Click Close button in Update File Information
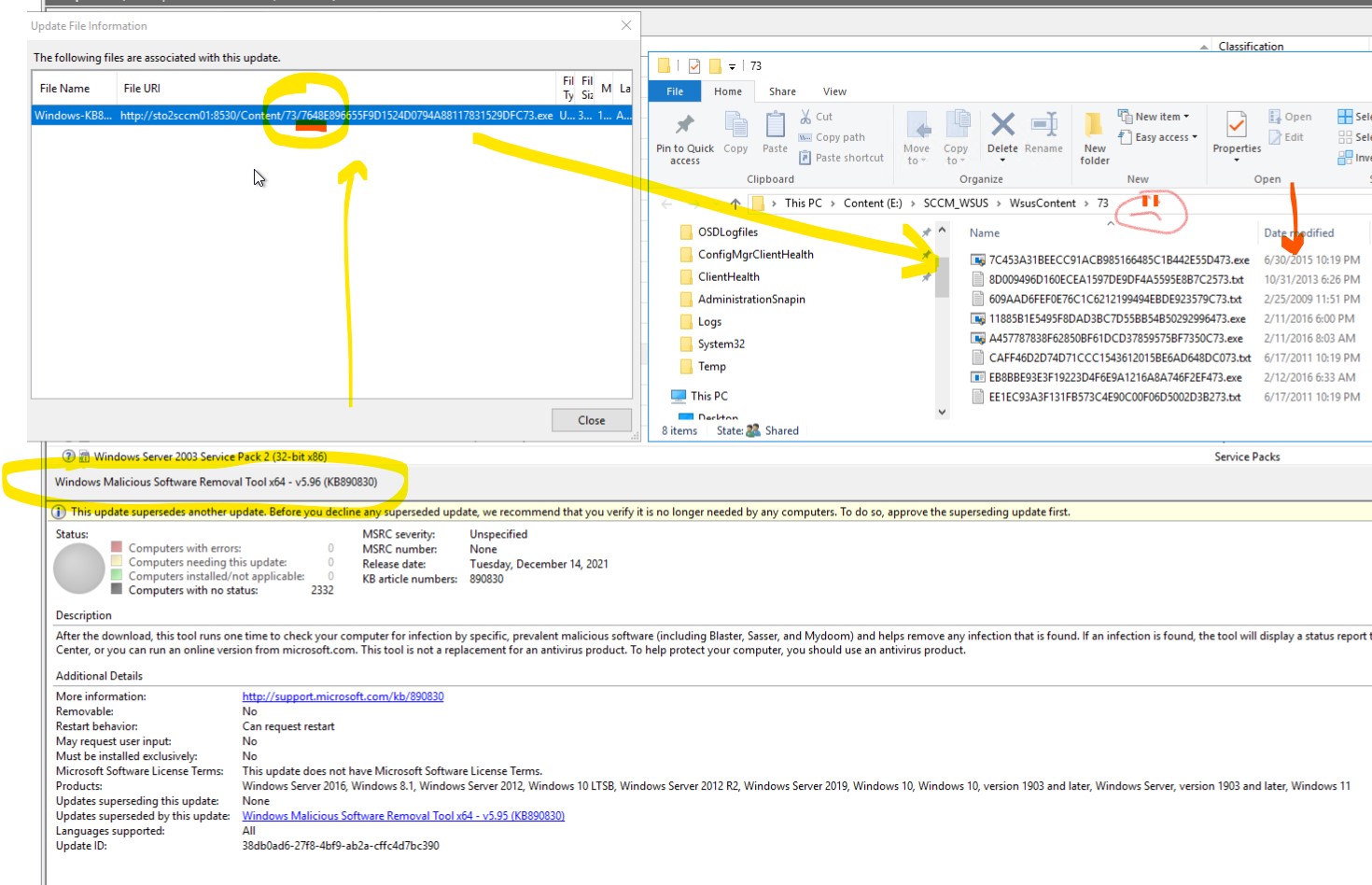1372x885 pixels. (592, 421)
